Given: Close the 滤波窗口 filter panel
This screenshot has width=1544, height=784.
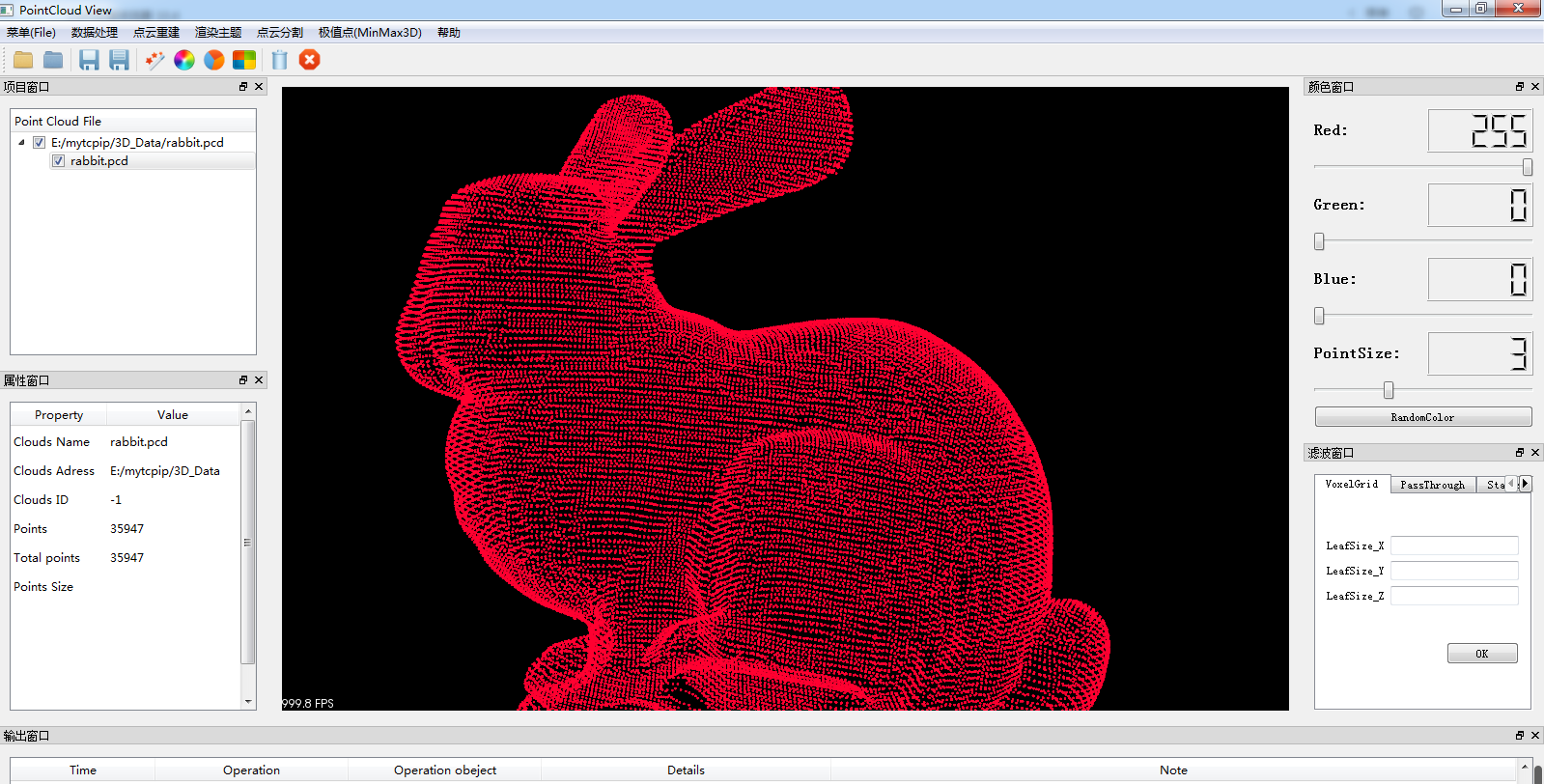Looking at the screenshot, I should point(1535,453).
